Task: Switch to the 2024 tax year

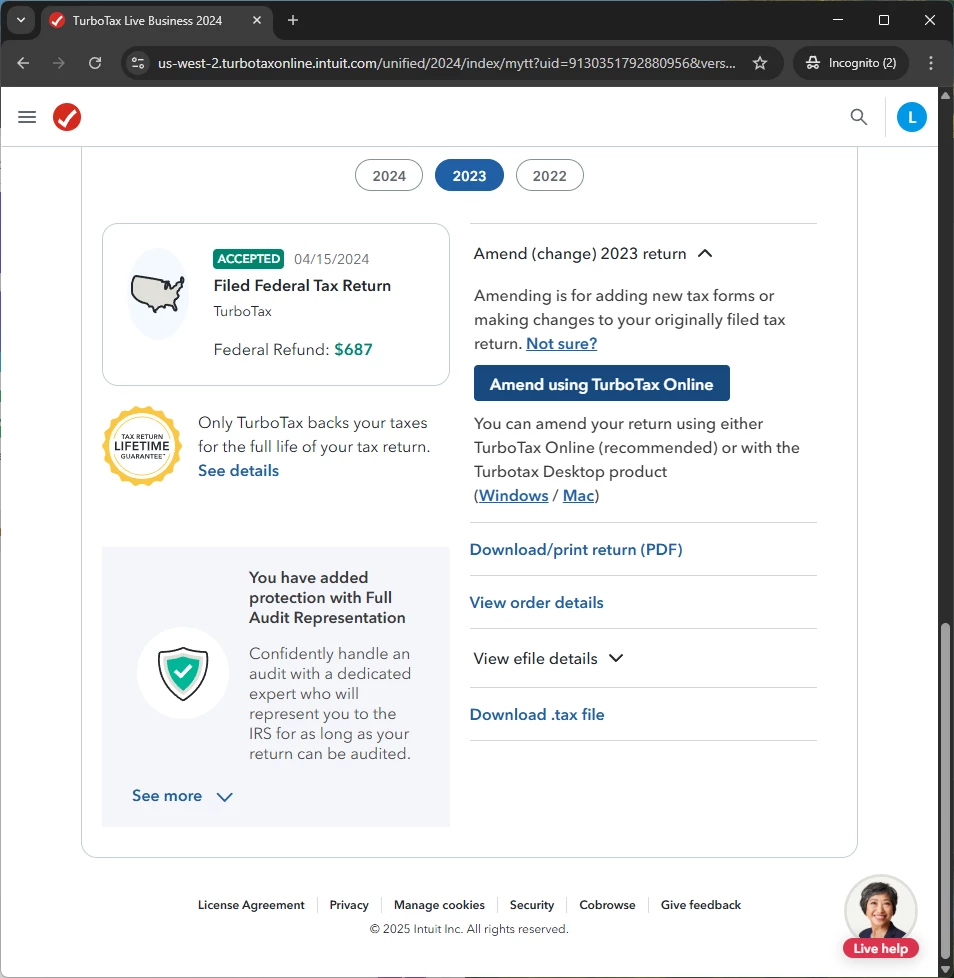Action: coord(389,176)
